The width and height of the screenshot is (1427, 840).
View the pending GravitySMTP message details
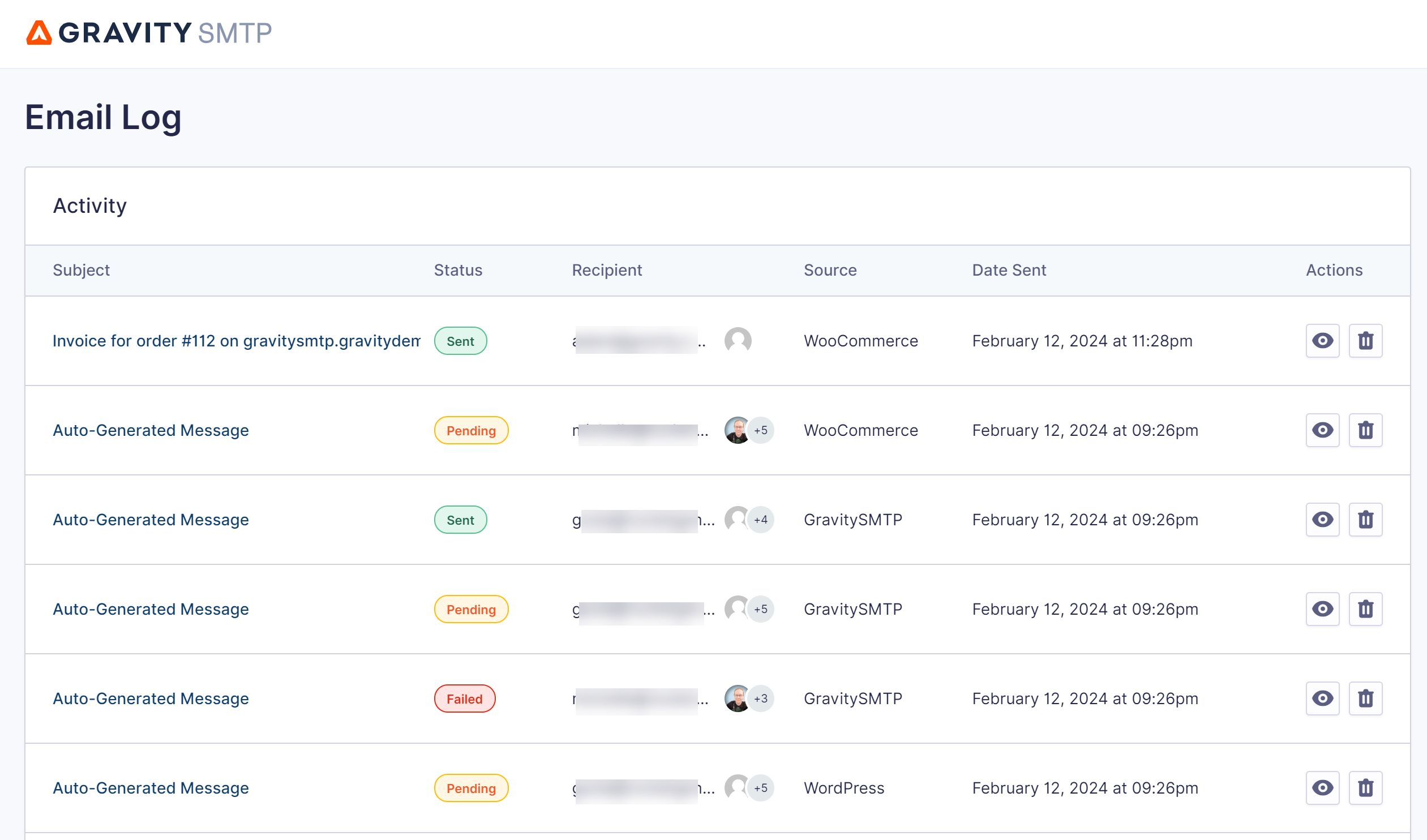click(x=1322, y=609)
